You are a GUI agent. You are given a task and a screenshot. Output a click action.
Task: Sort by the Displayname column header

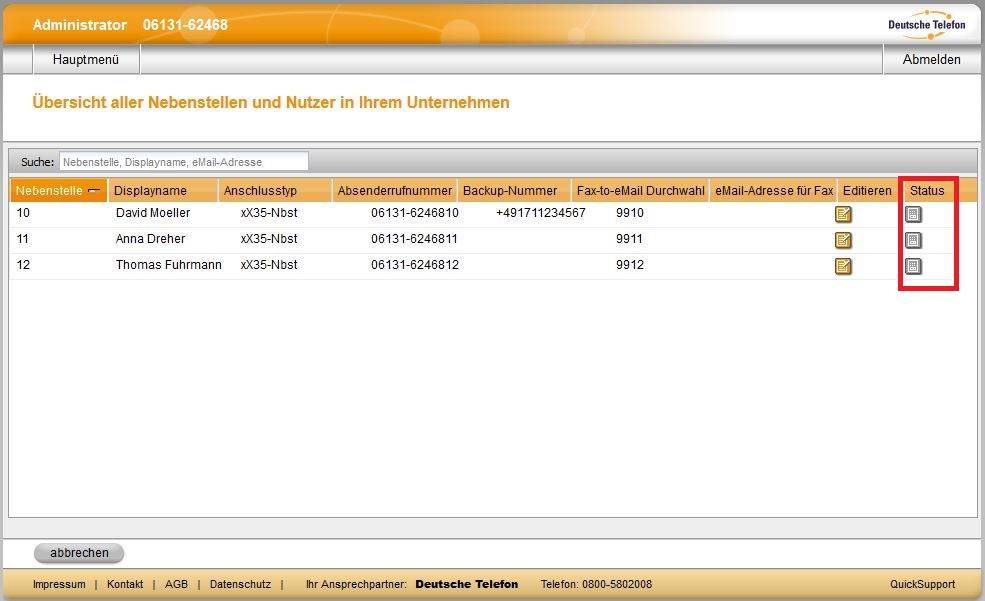[x=163, y=190]
